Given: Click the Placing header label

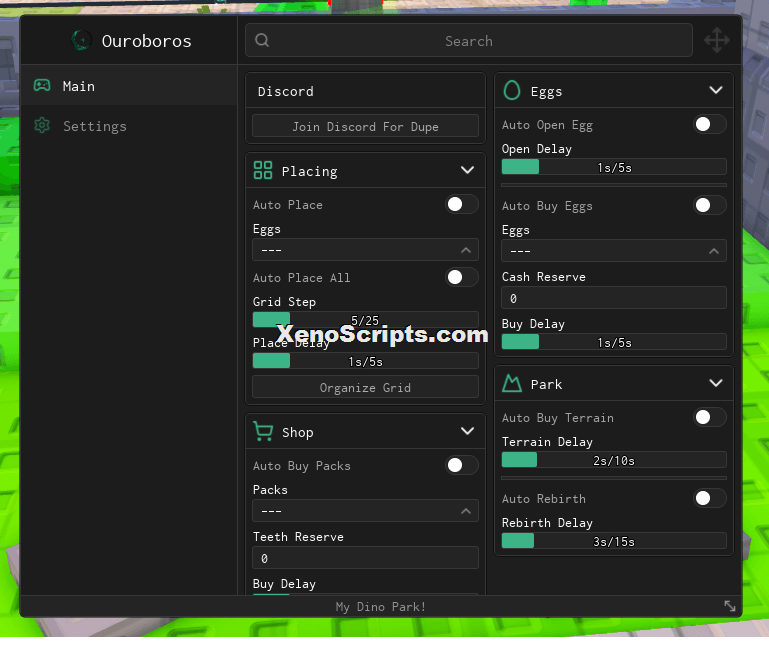Looking at the screenshot, I should pyautogui.click(x=309, y=171).
